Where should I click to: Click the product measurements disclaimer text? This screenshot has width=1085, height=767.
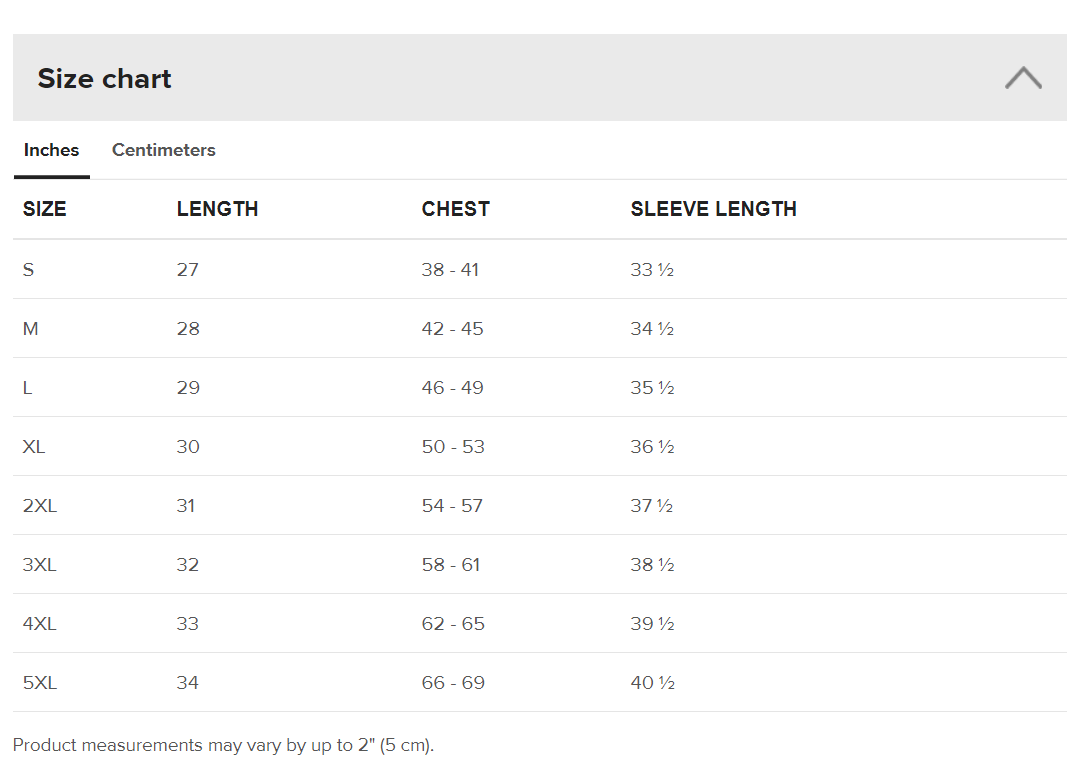tap(224, 746)
